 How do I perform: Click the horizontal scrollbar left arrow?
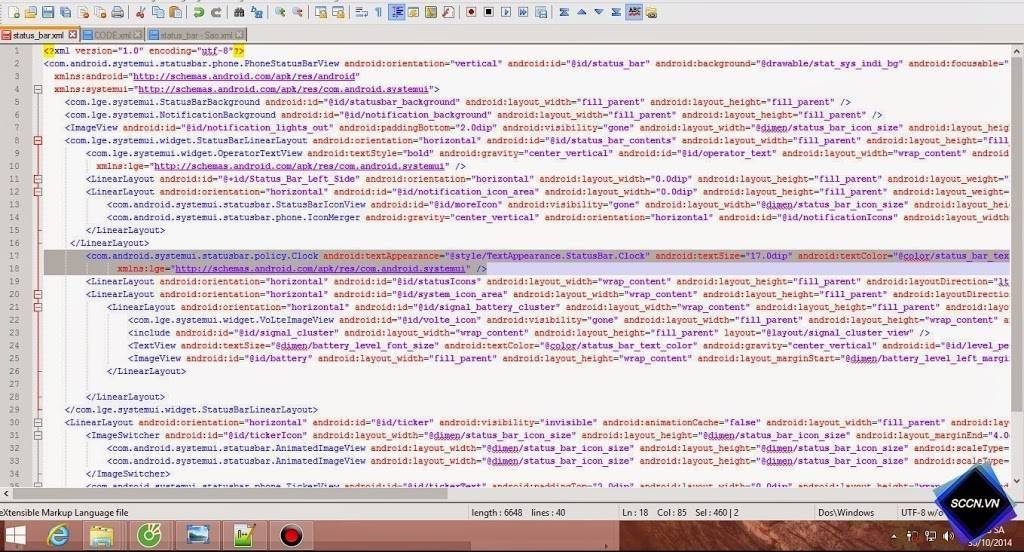[6, 494]
